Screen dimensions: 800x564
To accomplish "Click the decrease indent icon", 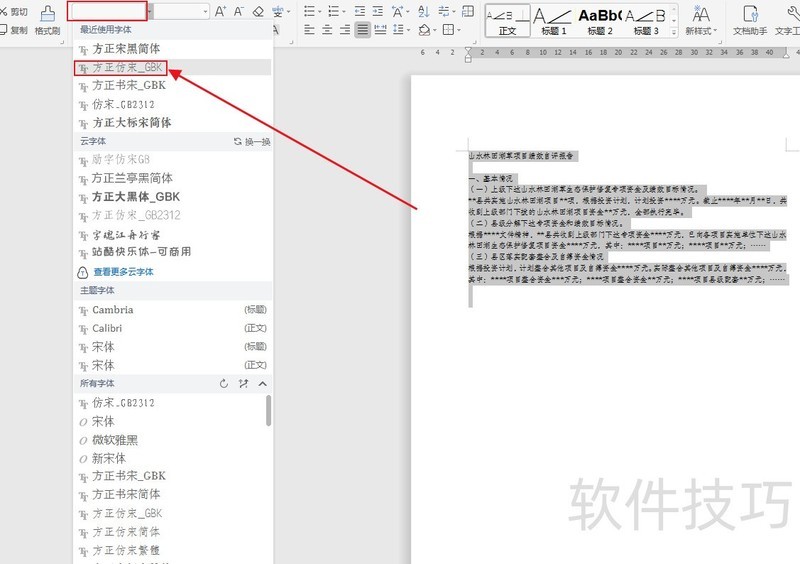I will point(360,11).
